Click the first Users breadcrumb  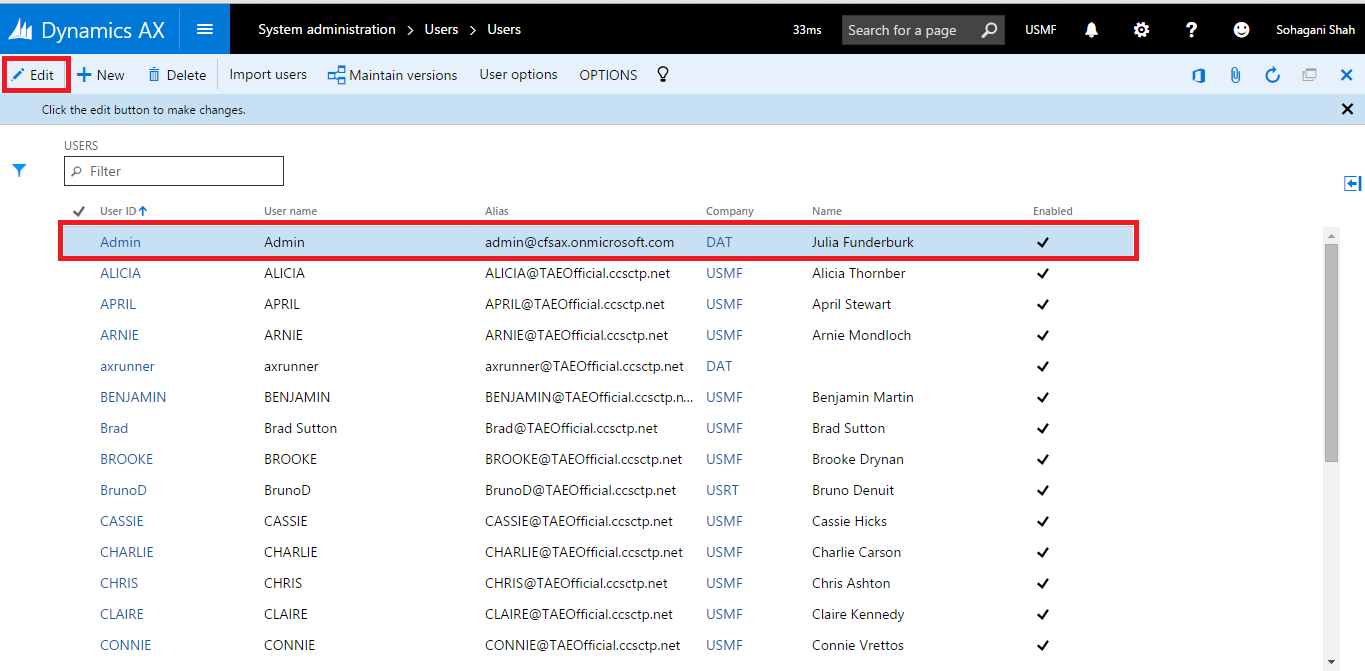point(441,29)
